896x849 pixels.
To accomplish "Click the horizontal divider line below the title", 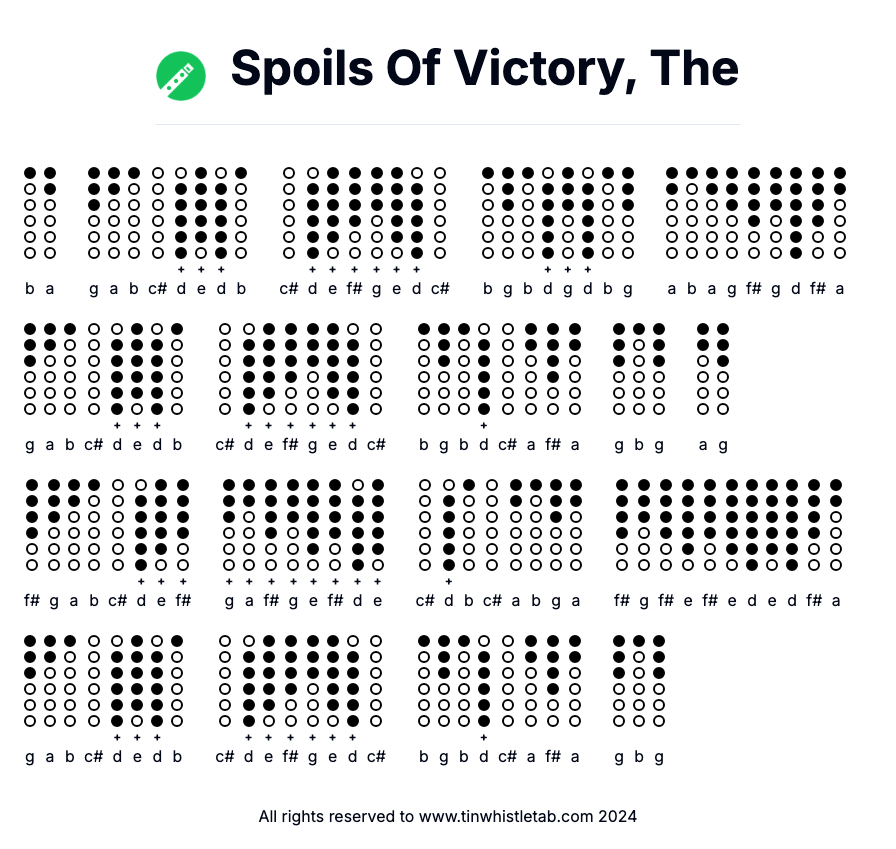I will (x=448, y=125).
